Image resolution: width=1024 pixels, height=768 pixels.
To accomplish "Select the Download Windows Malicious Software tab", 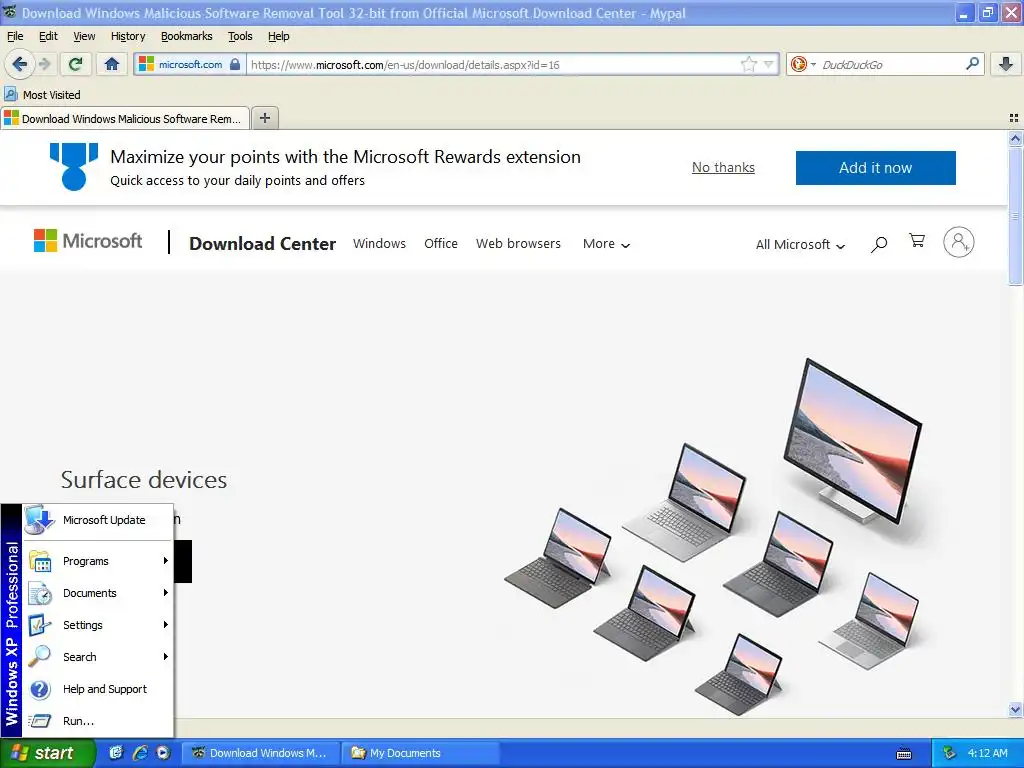I will 125,118.
